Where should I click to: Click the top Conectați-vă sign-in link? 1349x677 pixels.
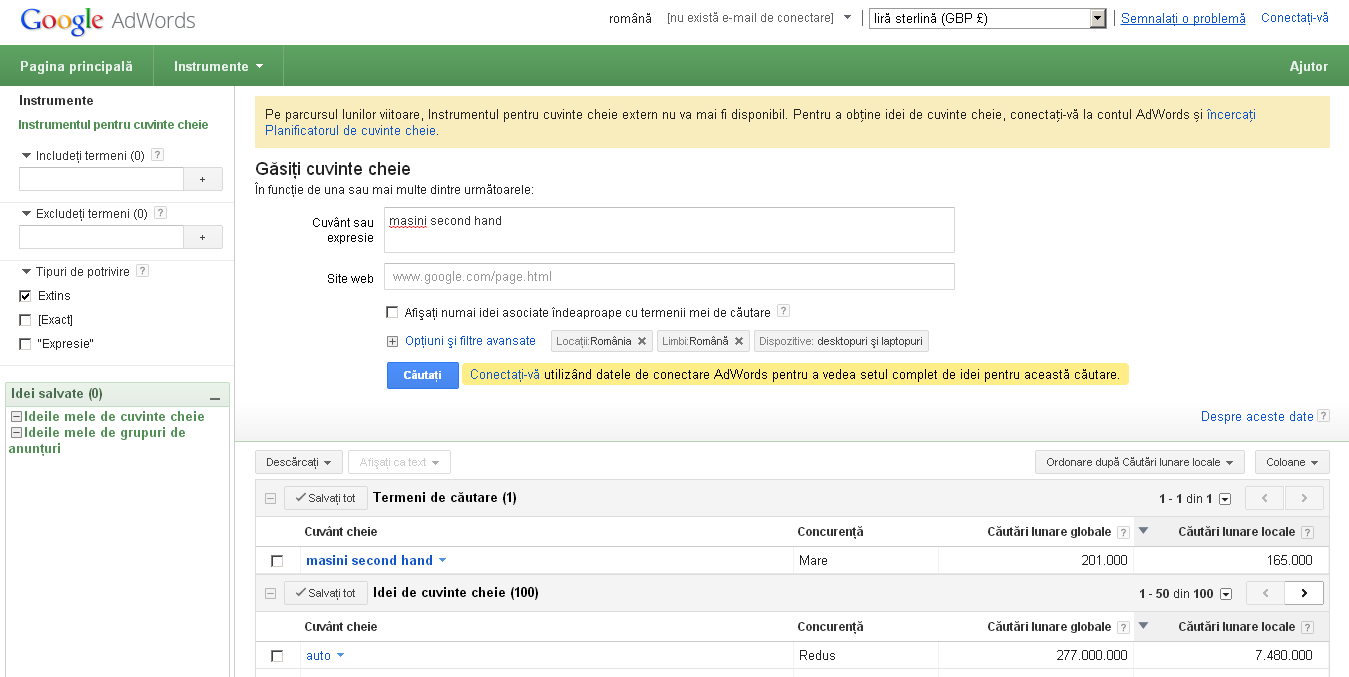(x=1295, y=18)
